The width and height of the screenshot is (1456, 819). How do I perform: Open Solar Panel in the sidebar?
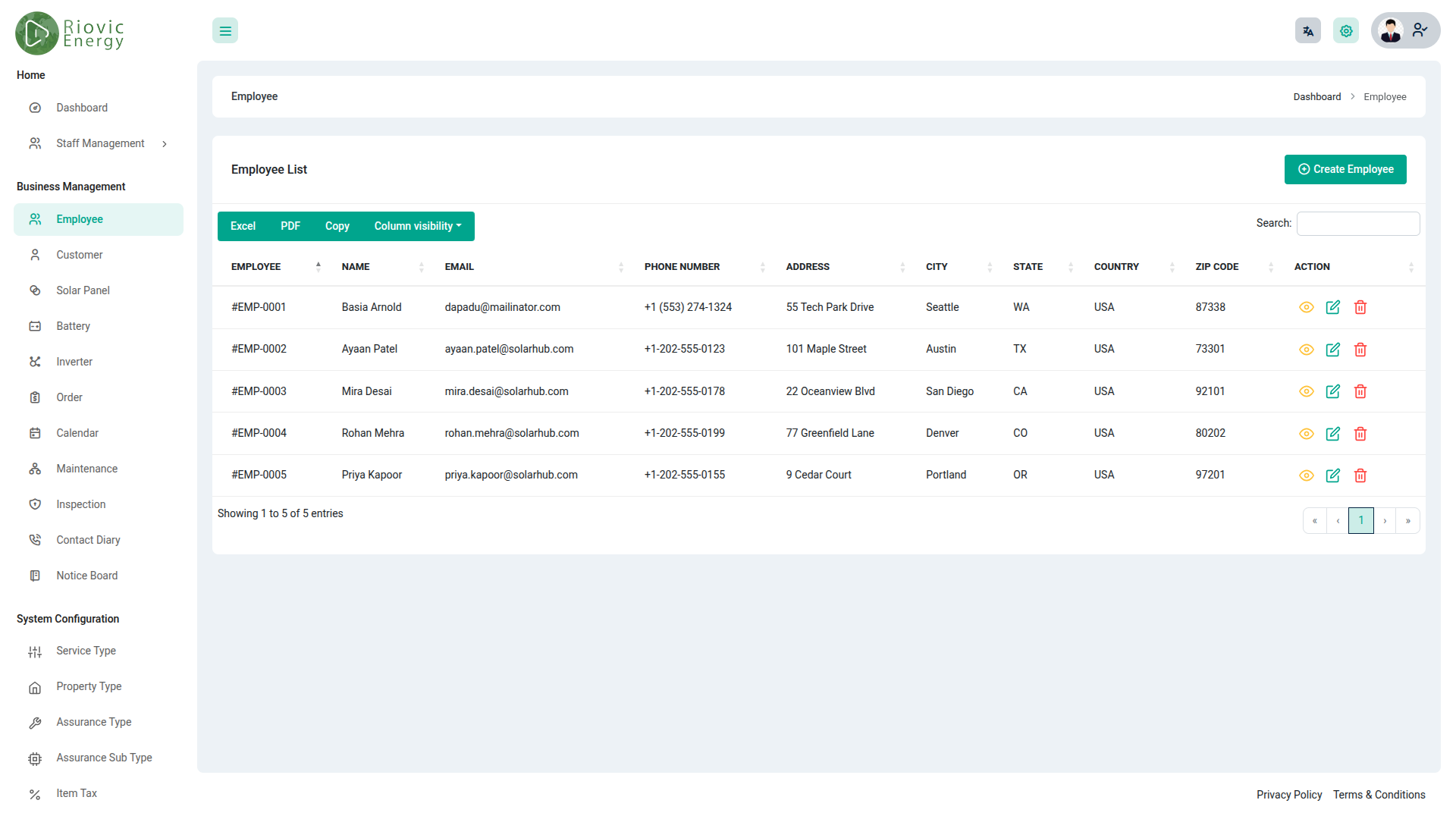pos(99,290)
